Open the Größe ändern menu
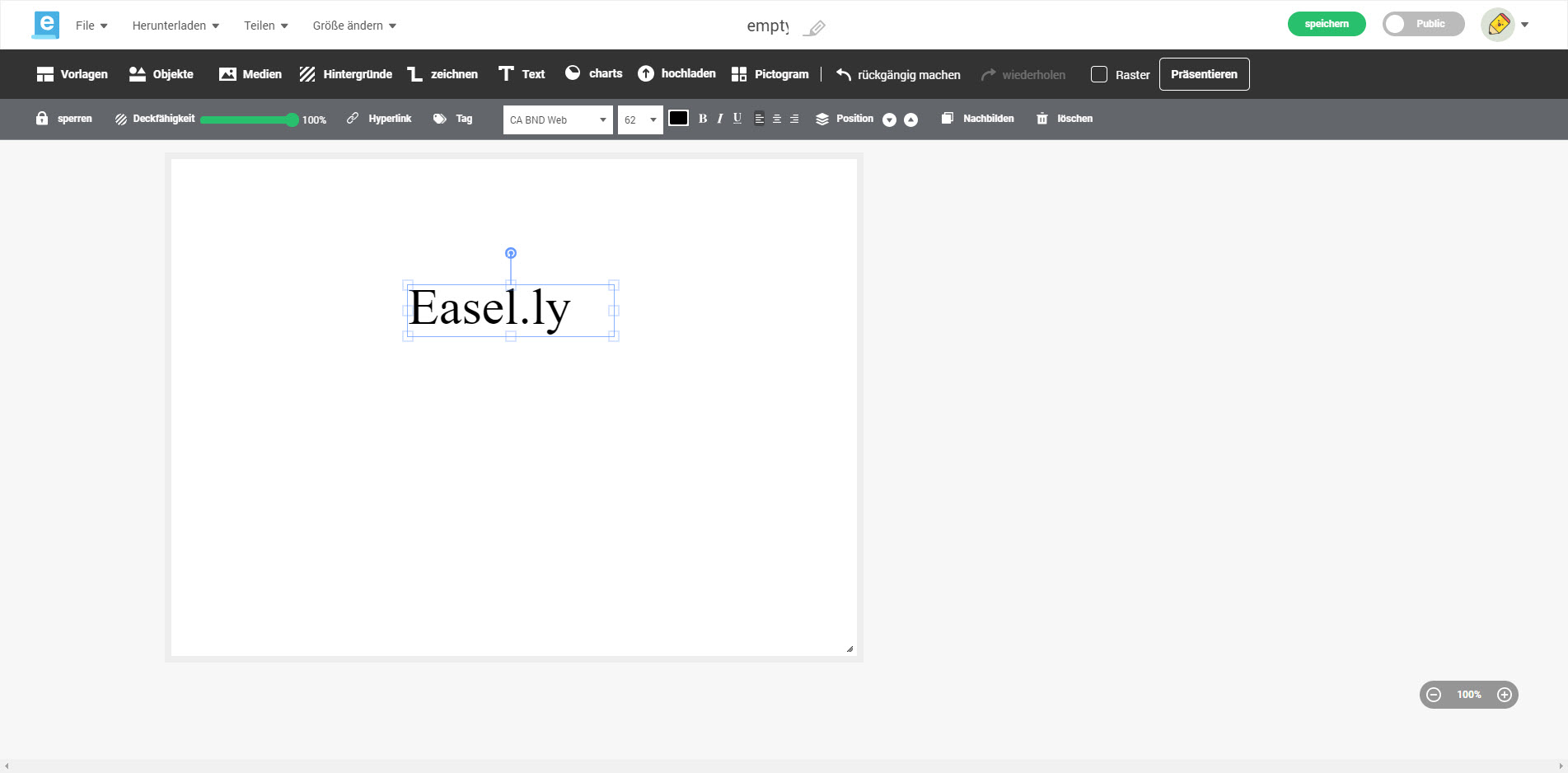This screenshot has height=773, width=1568. [x=354, y=26]
